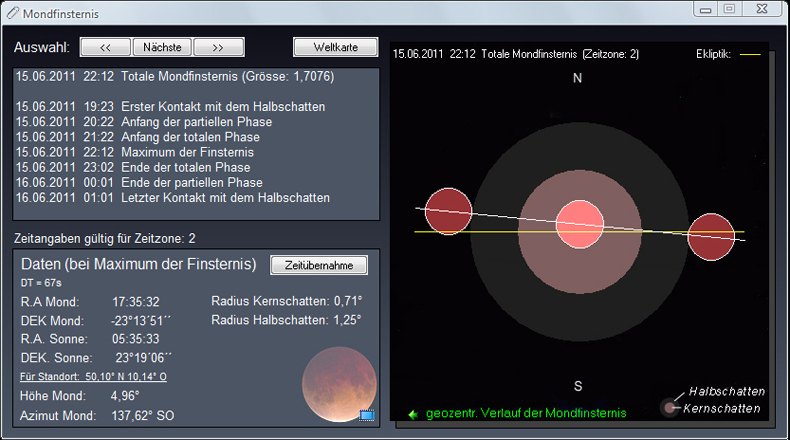Click the moon at center of the Kernschatten
The image size is (790, 440).
point(579,222)
